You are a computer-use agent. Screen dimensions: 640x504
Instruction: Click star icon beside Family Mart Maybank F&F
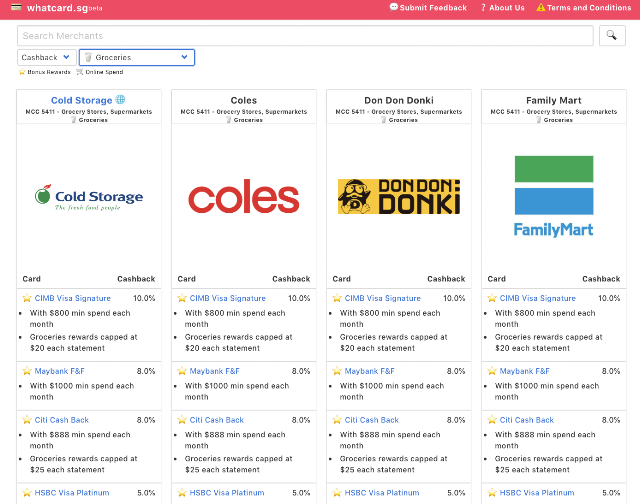(x=492, y=371)
